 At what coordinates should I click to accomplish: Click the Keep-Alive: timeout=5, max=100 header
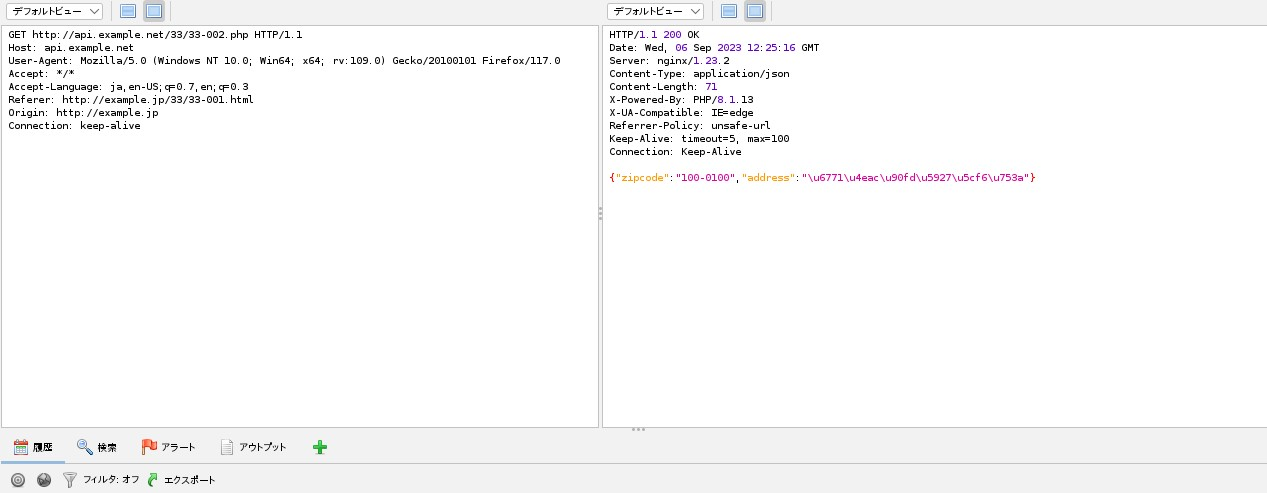coord(699,139)
